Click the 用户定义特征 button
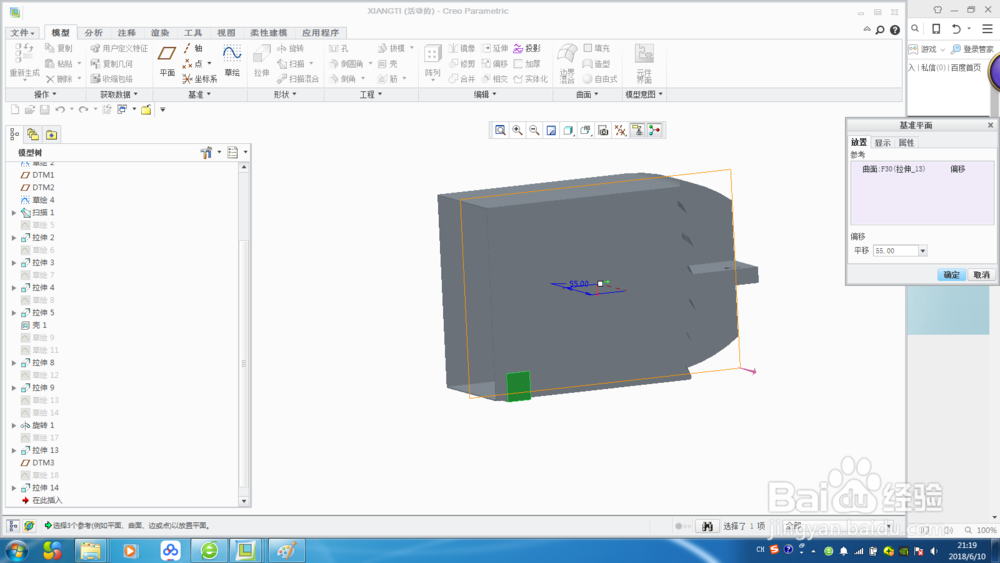 click(119, 48)
